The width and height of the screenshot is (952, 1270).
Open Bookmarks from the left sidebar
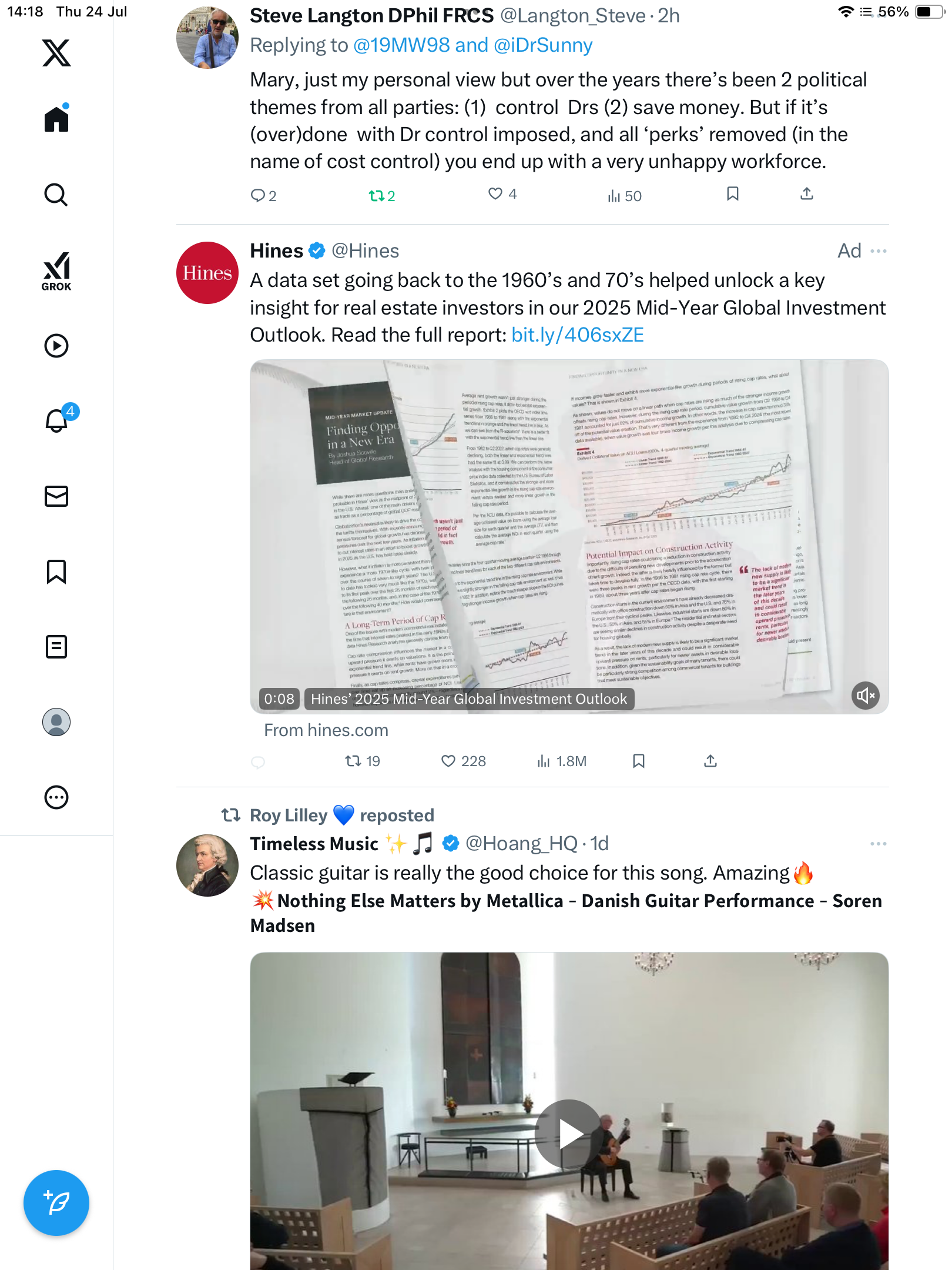(x=56, y=571)
